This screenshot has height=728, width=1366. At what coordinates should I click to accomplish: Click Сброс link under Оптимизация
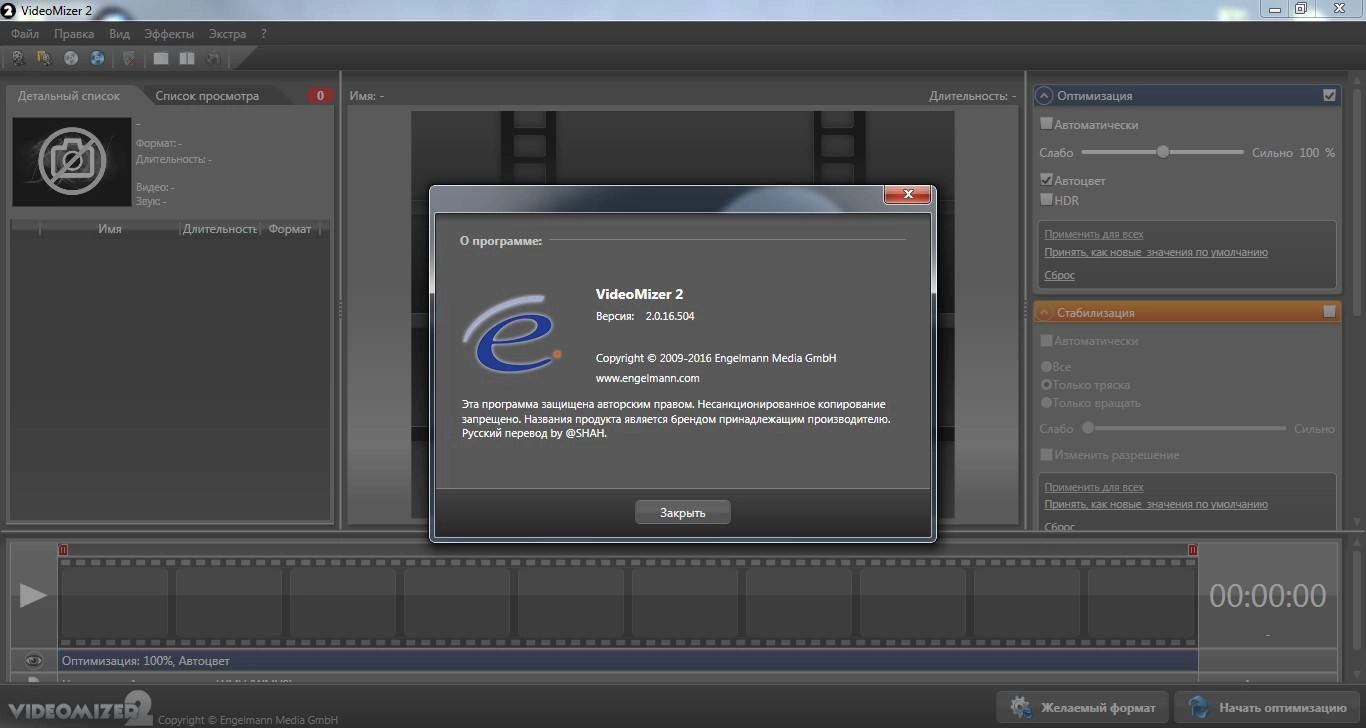point(1059,275)
